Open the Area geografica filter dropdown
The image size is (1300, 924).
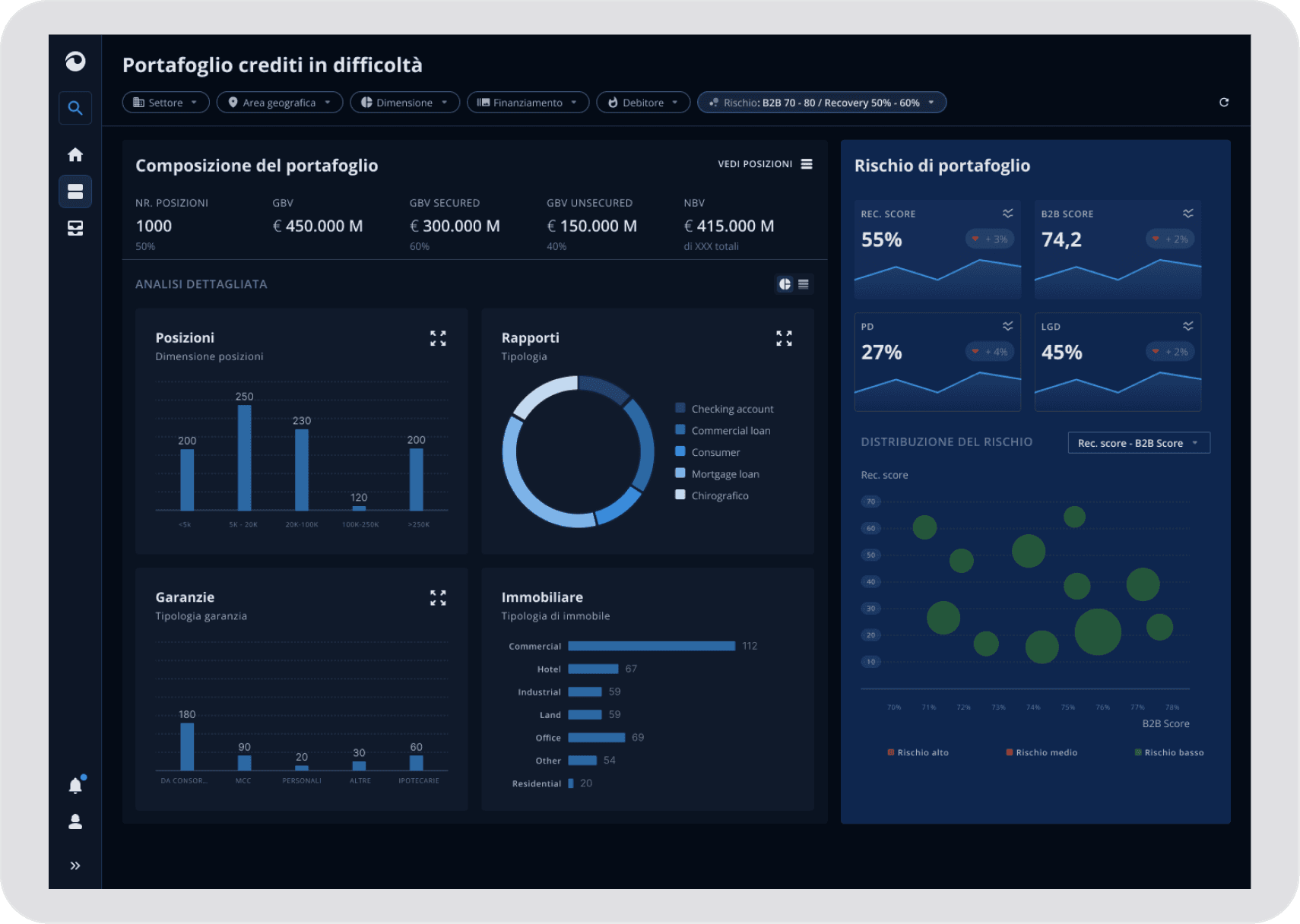coord(279,102)
